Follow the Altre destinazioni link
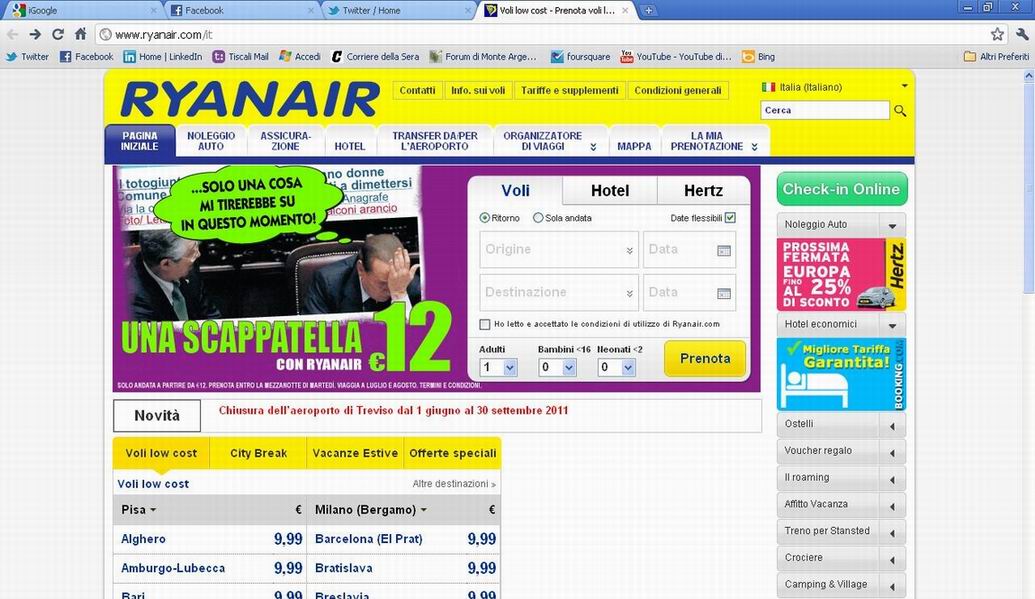 [x=454, y=484]
